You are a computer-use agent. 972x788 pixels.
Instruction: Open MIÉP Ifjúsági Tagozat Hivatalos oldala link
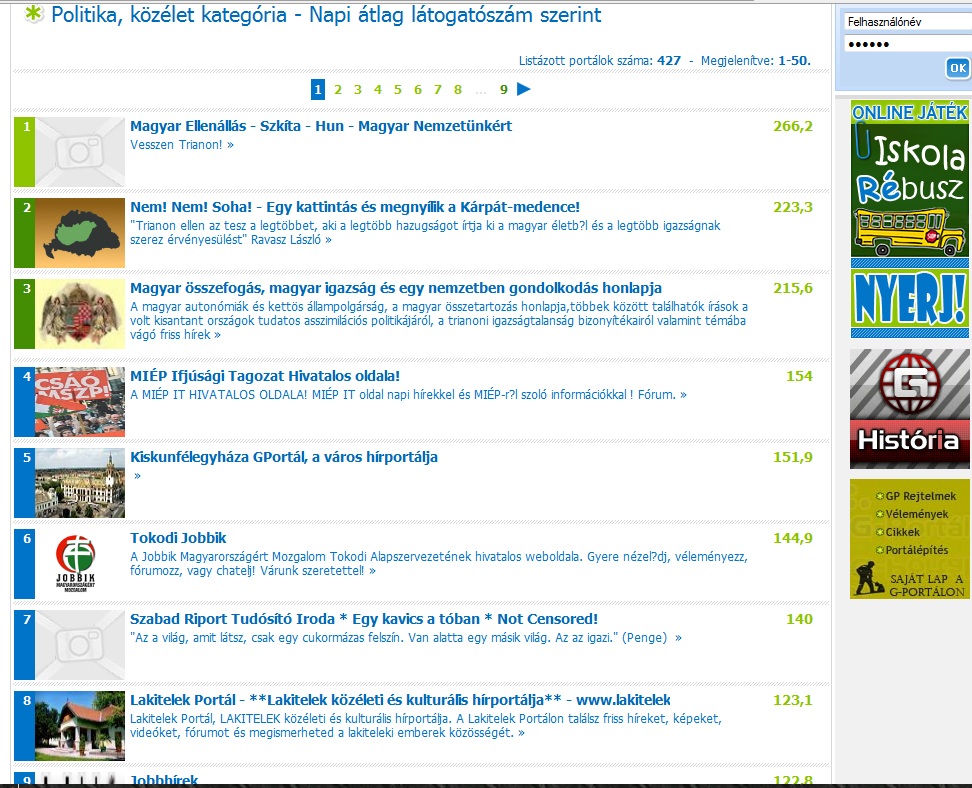[265, 376]
